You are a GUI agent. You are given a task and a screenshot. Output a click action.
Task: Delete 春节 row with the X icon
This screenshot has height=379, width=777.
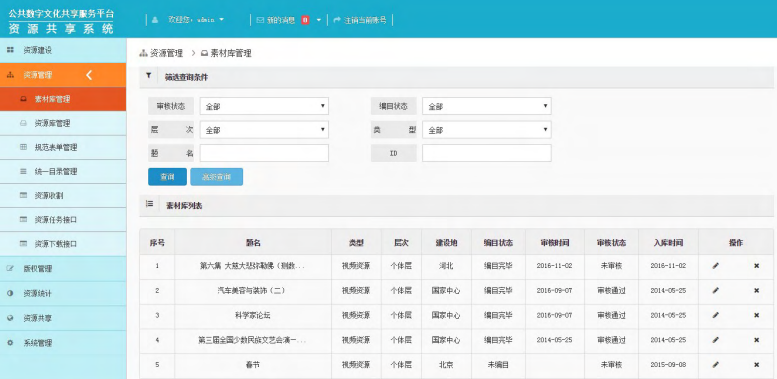[x=756, y=365]
